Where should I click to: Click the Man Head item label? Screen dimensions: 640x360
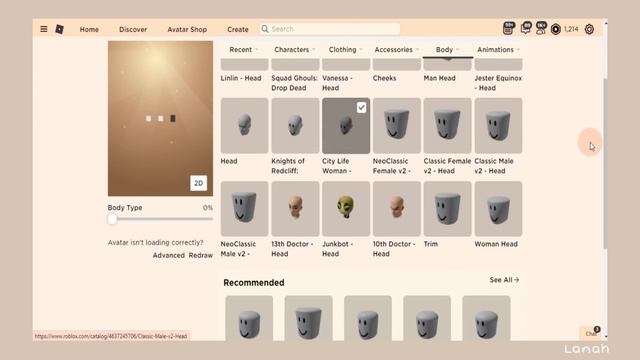(440, 78)
